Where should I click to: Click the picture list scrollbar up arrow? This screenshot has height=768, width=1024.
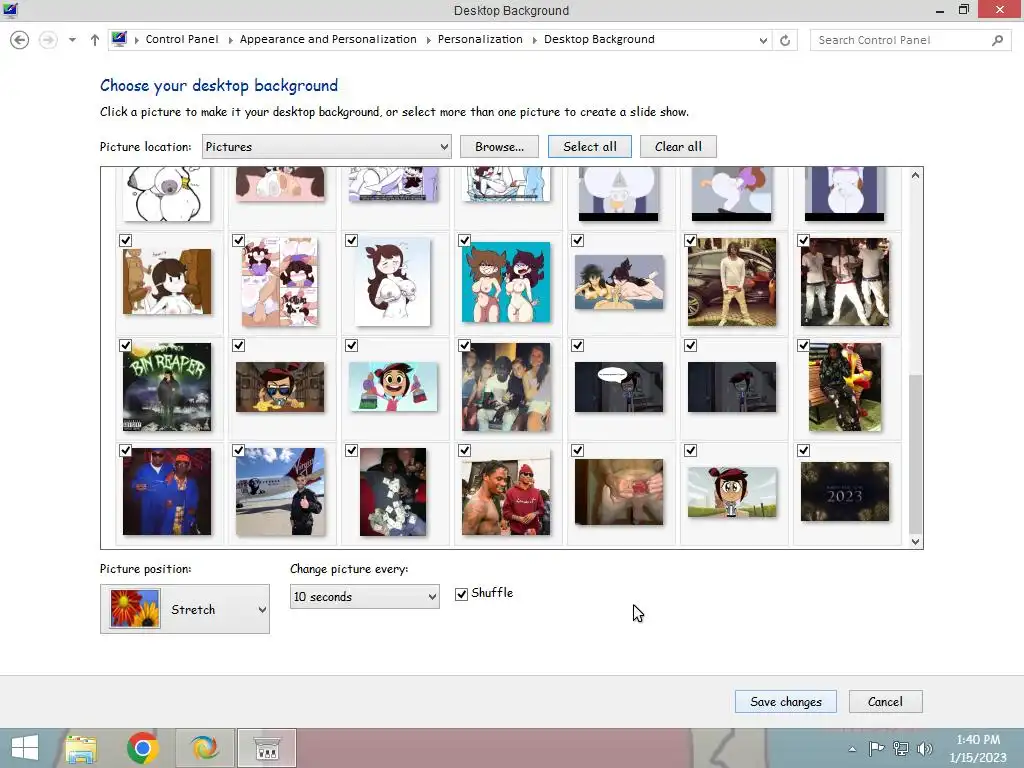click(x=916, y=175)
